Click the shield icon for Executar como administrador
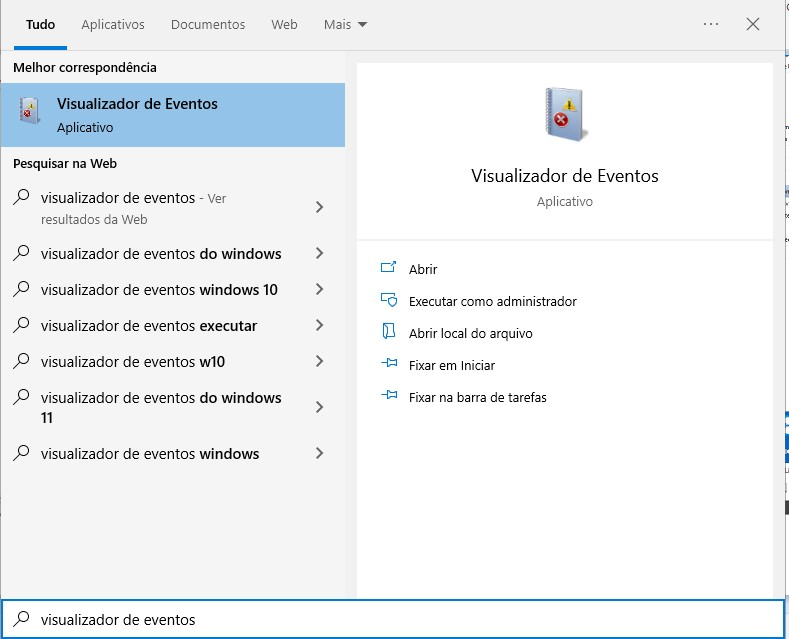 388,300
